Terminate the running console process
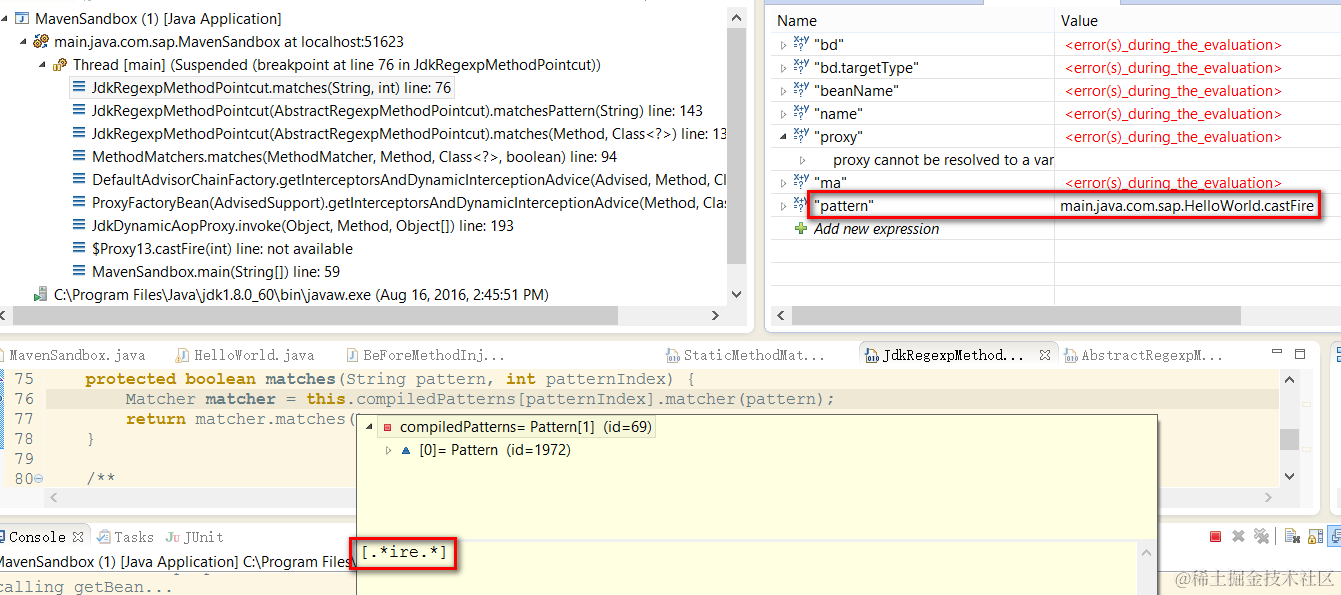 point(1216,537)
